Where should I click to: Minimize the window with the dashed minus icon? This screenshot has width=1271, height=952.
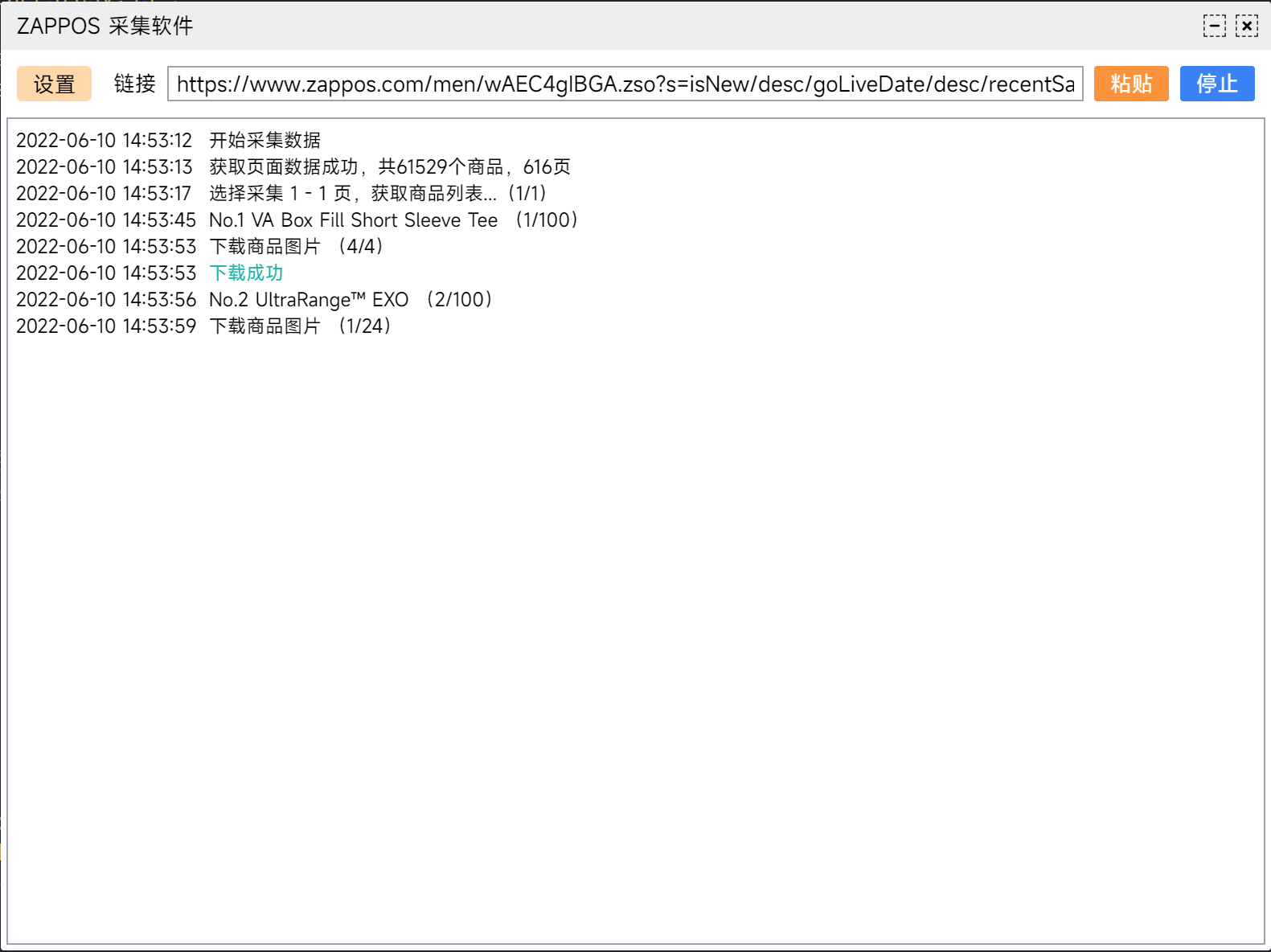1214,26
